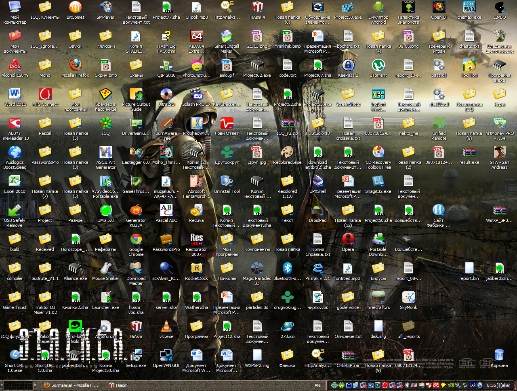Image resolution: width=517 pixels, height=391 pixels.
Task: Open the brown briefcase icon
Action: [166, 239]
